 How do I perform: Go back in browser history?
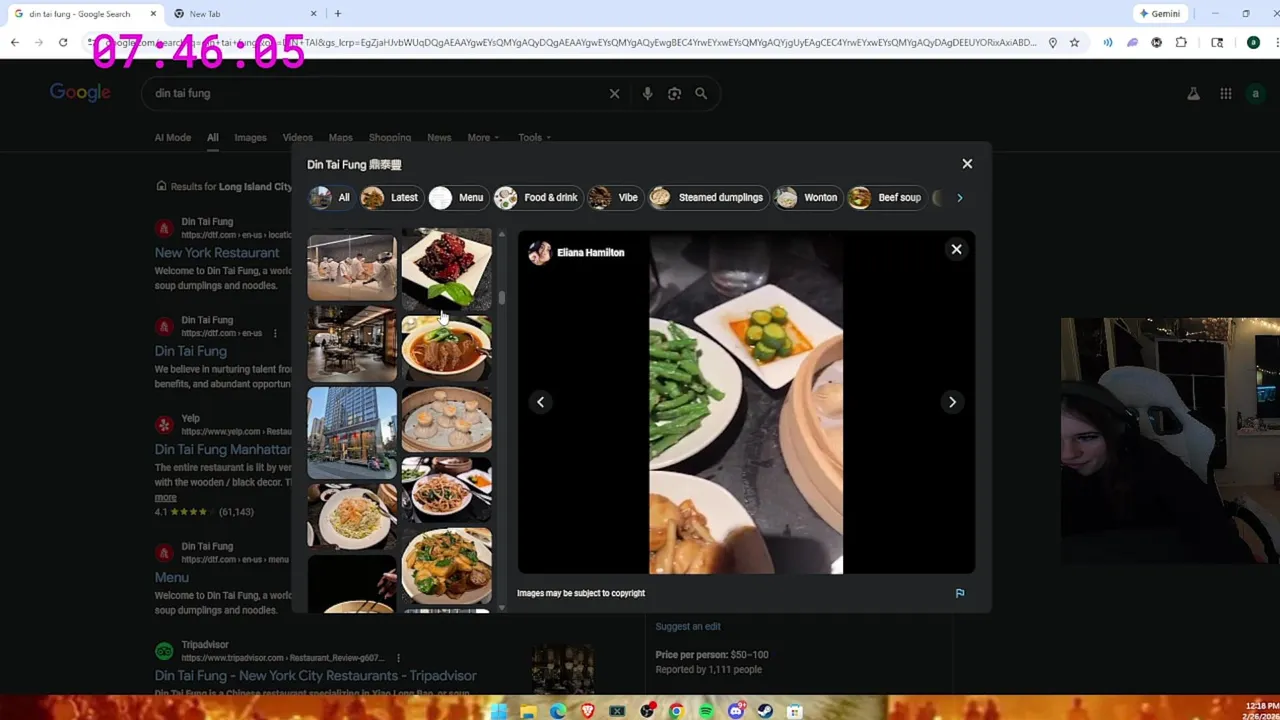coord(15,42)
